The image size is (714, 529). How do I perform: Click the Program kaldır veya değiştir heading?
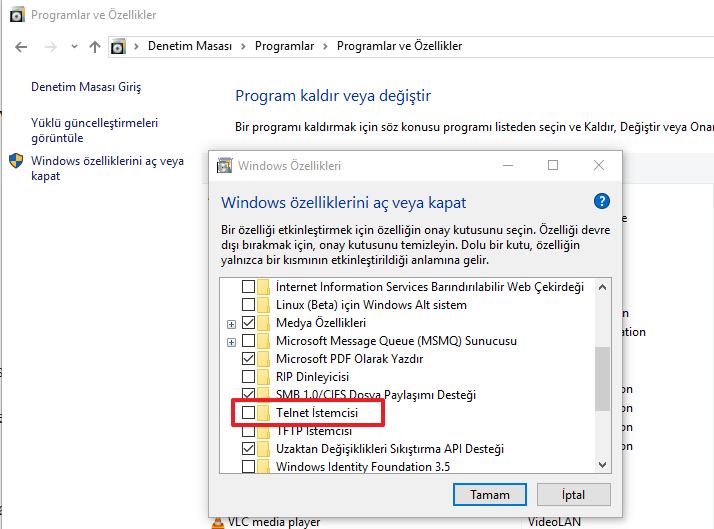click(x=333, y=96)
